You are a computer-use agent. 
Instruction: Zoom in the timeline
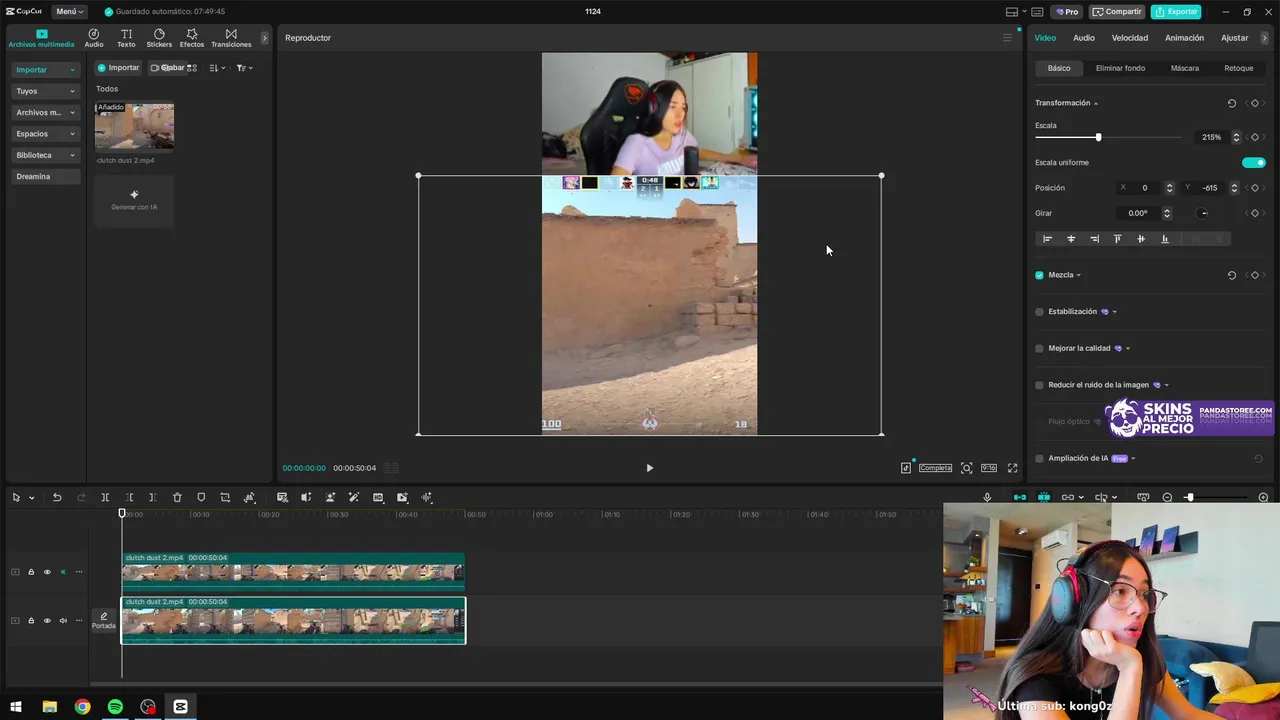pos(1263,497)
